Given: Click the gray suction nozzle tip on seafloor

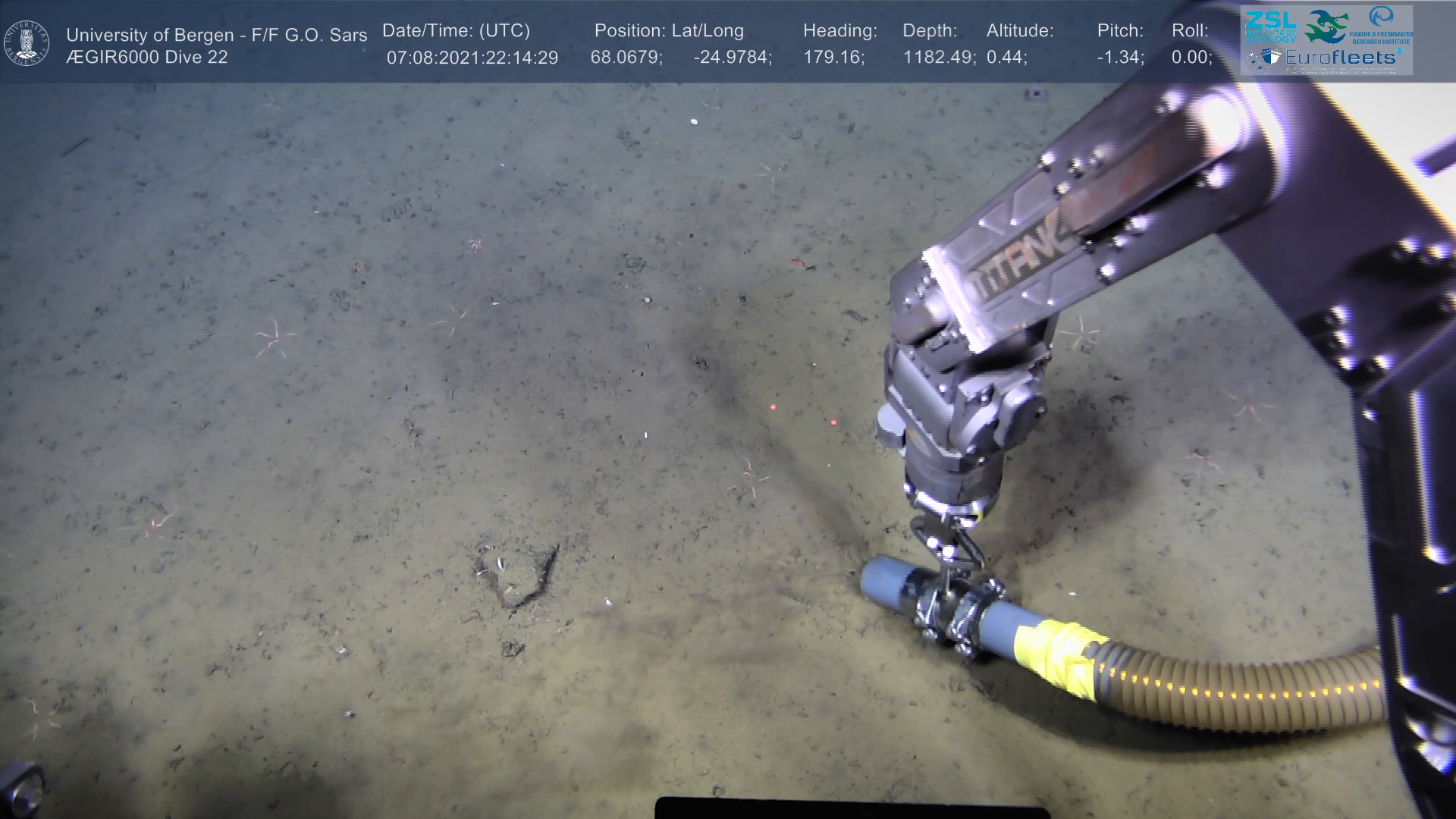Looking at the screenshot, I should click(x=882, y=579).
